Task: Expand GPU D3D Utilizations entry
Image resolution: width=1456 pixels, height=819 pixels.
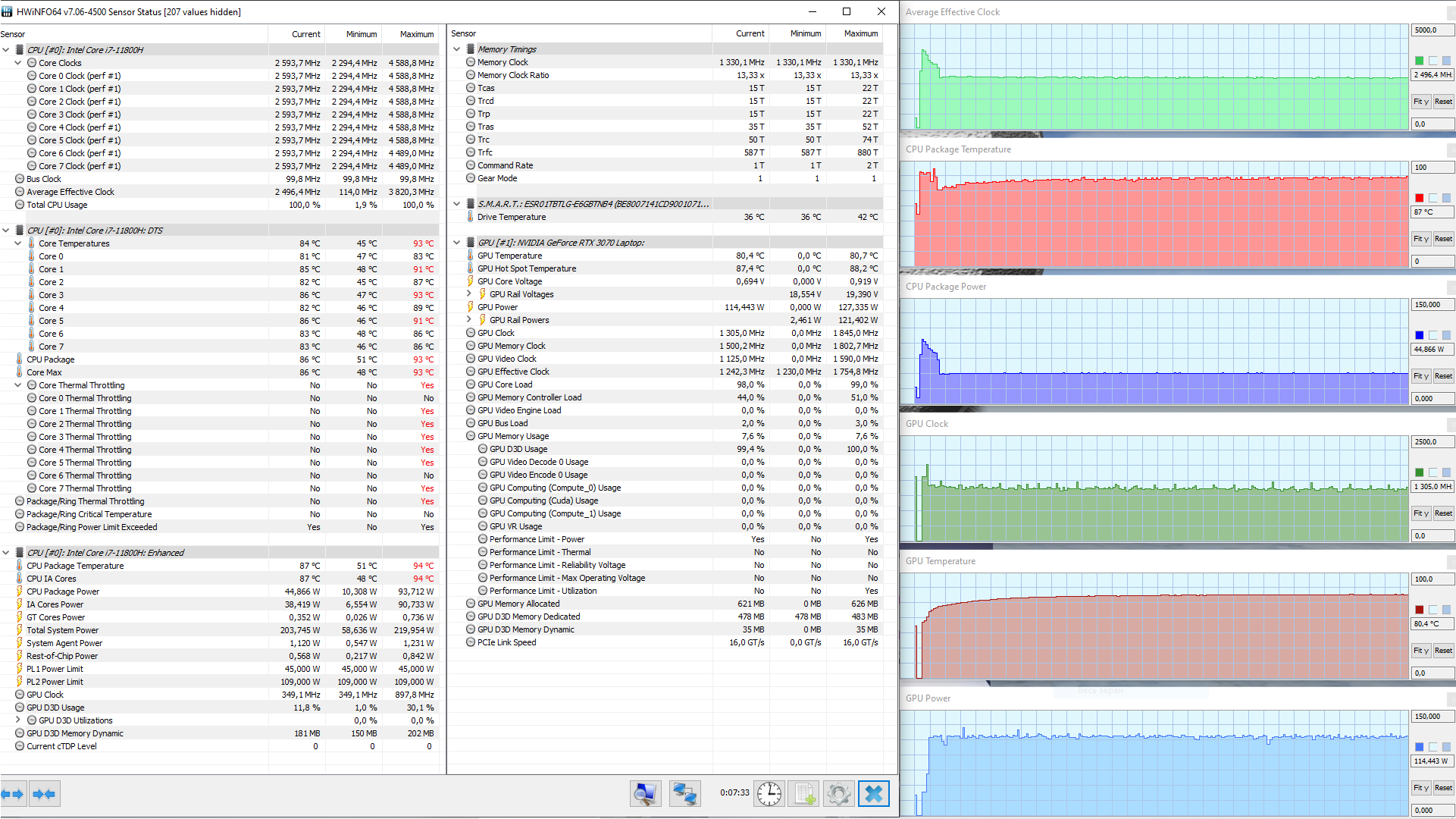Action: click(18, 720)
